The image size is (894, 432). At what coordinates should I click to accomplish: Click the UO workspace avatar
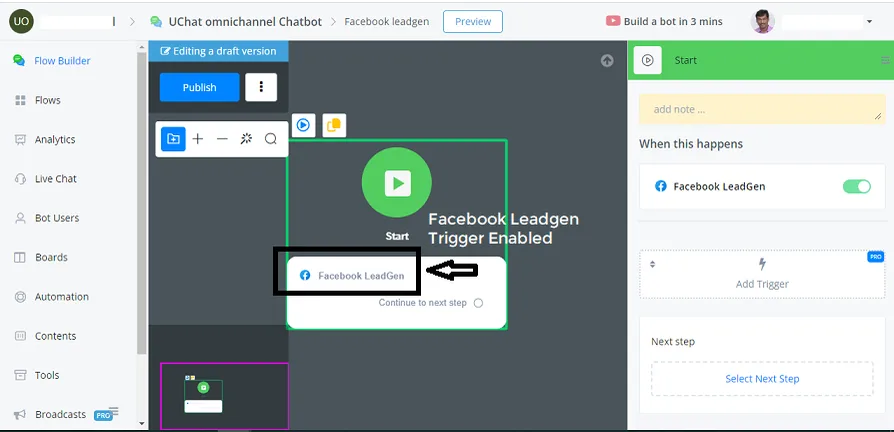21,21
